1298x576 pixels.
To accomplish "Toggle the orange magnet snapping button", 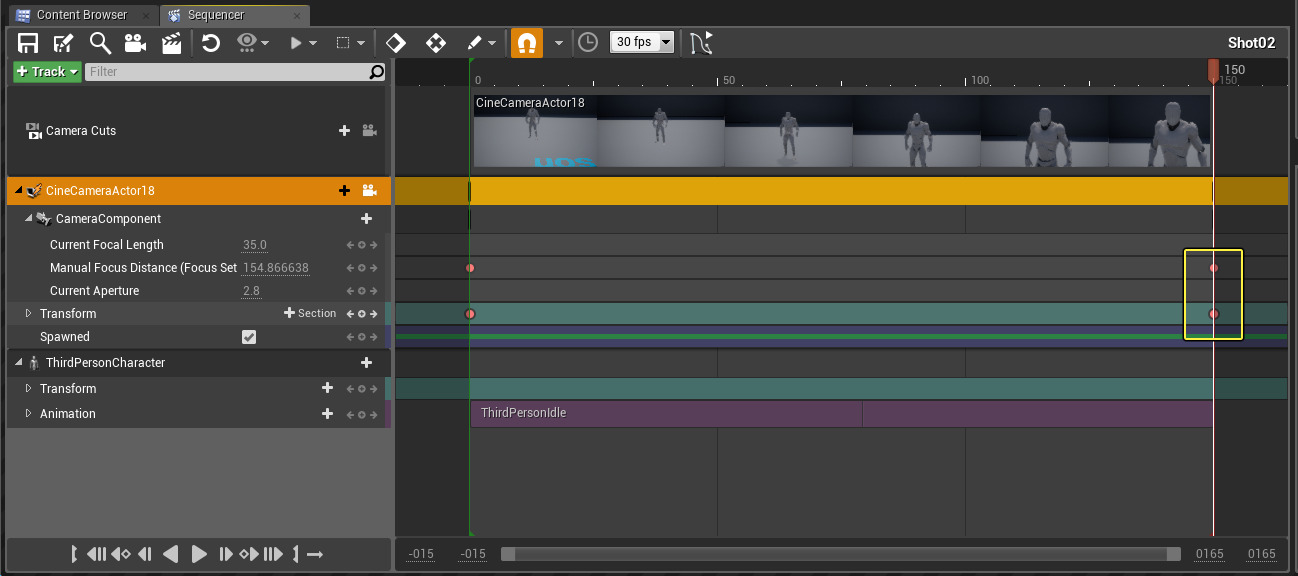I will 526,43.
